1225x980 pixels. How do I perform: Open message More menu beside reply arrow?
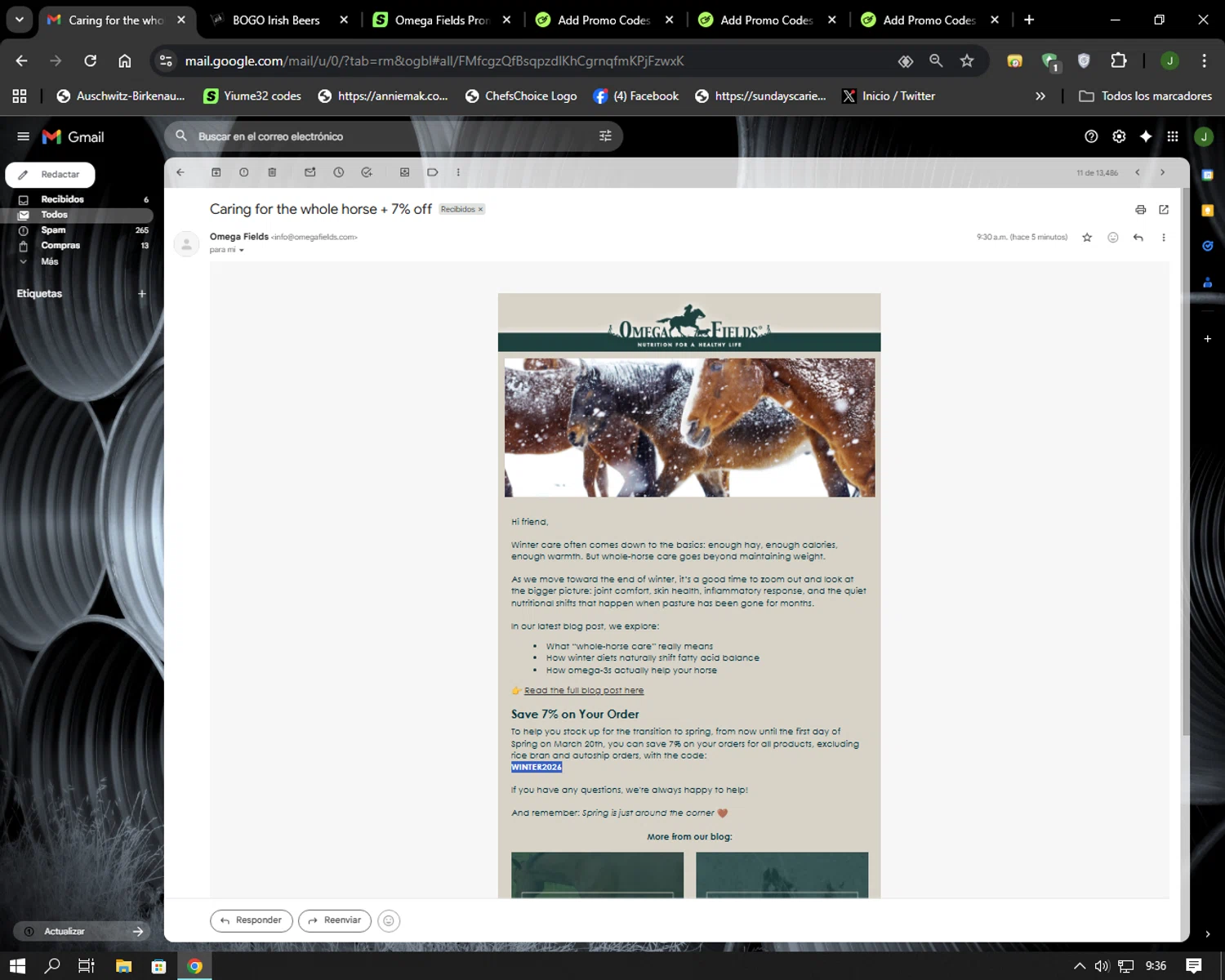1164,238
